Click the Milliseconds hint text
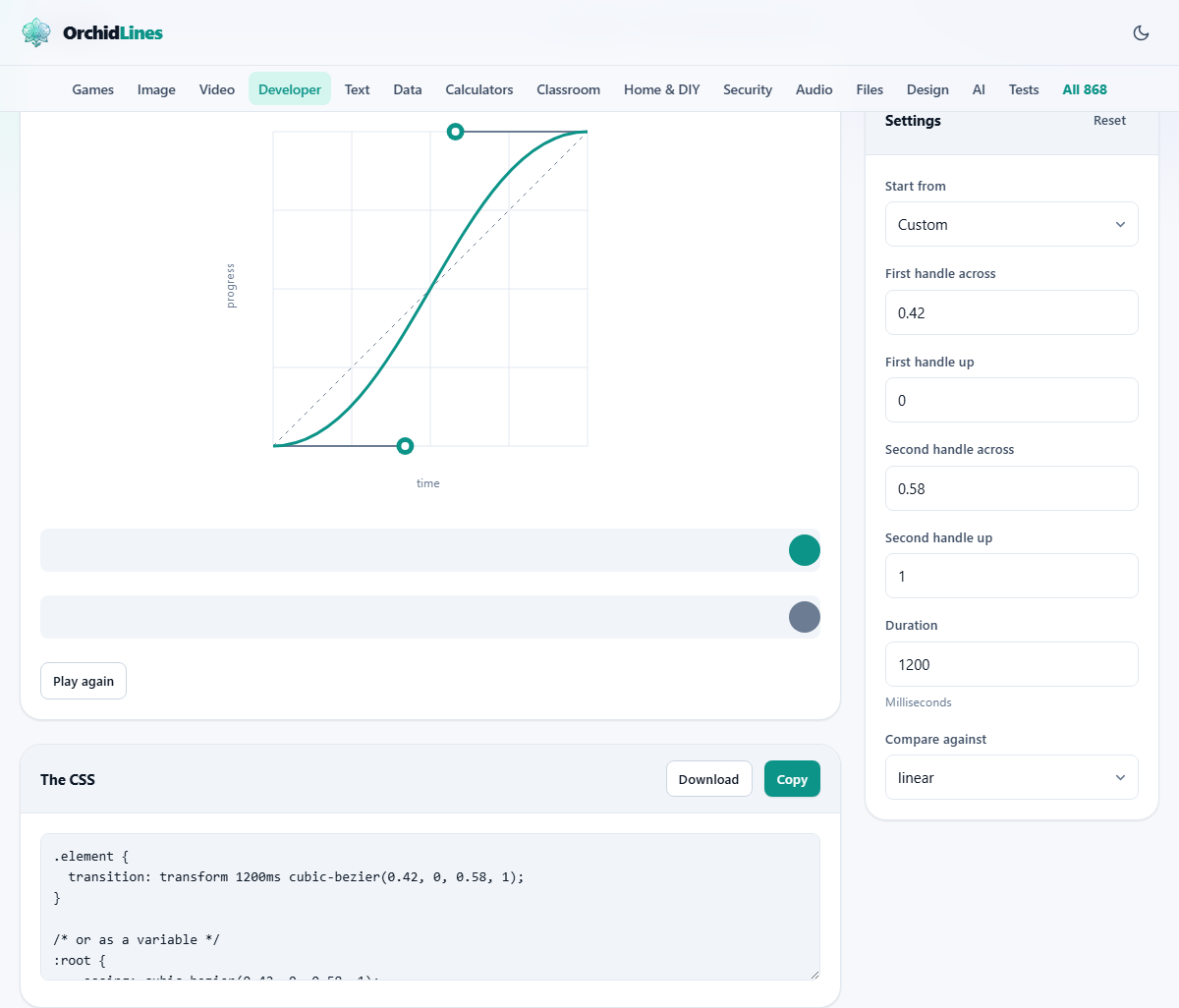The height and width of the screenshot is (1008, 1179). click(919, 702)
